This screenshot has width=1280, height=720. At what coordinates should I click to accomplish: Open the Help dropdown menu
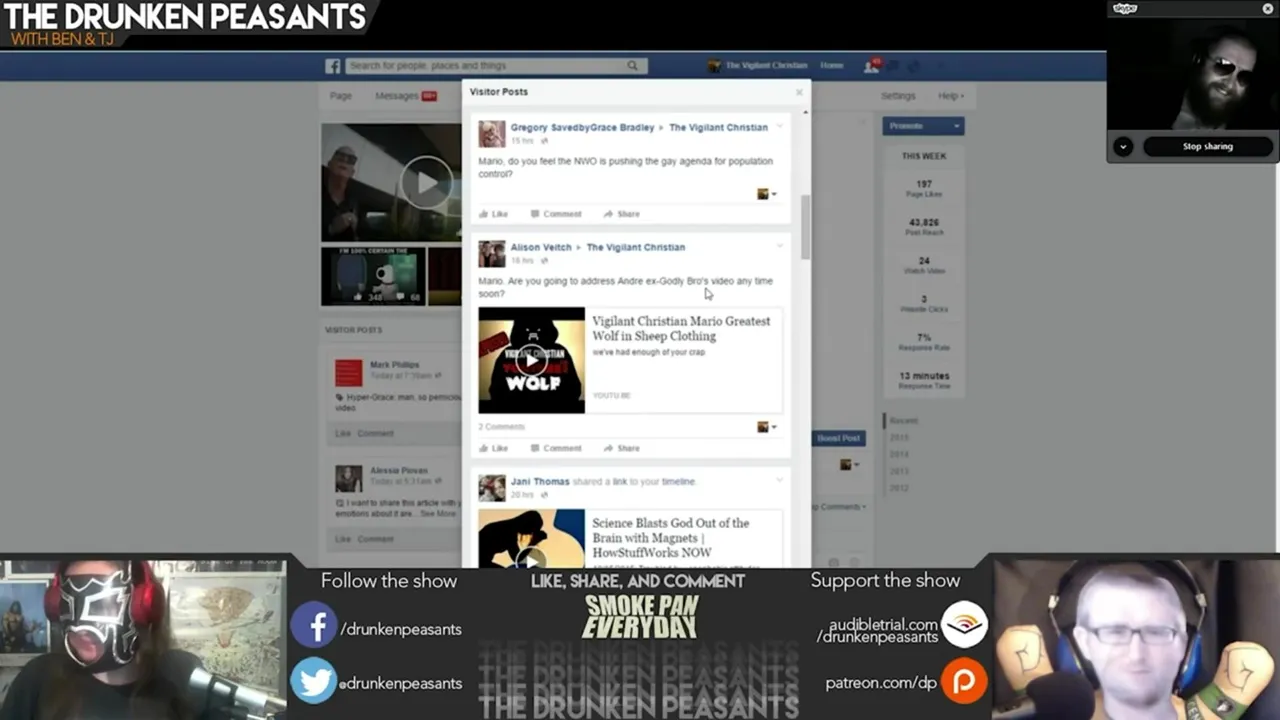[x=950, y=96]
